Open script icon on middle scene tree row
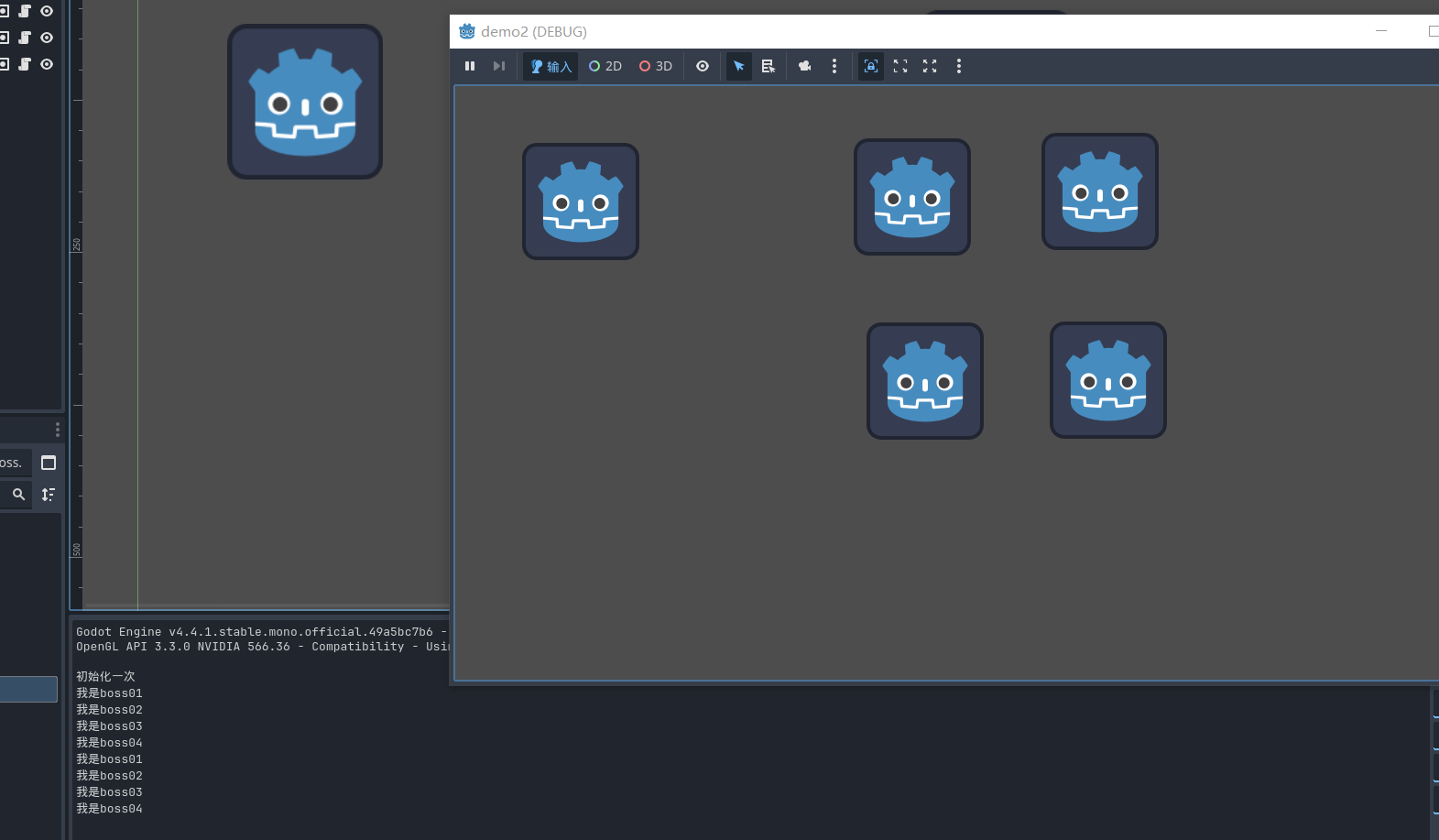Image resolution: width=1439 pixels, height=840 pixels. click(x=25, y=38)
